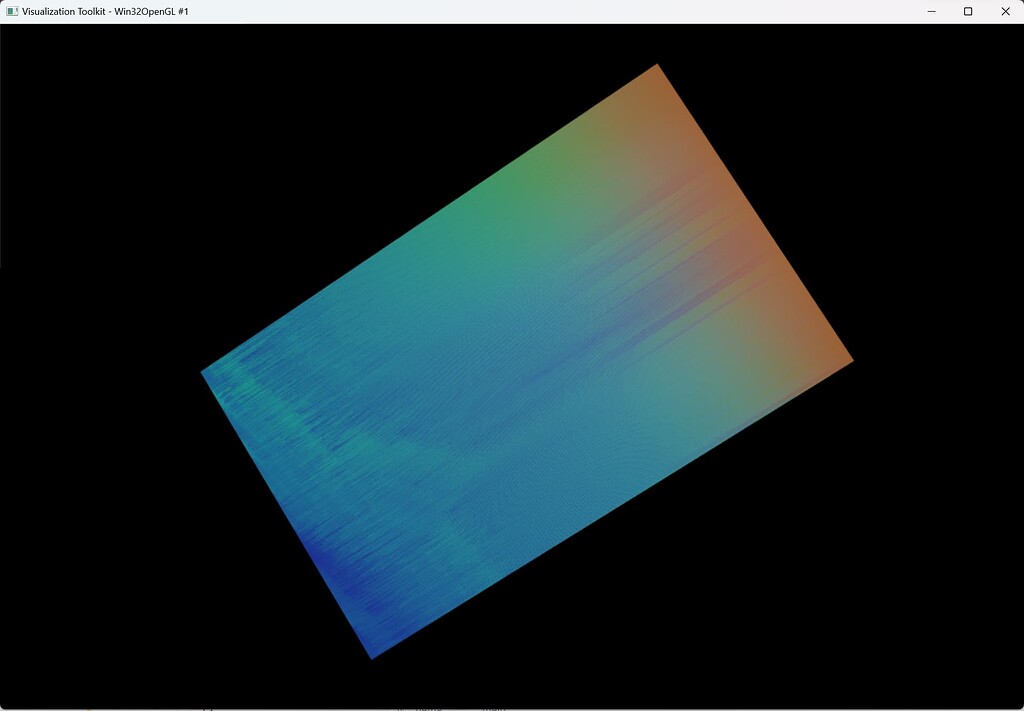Click the left corner of the rendered plane
Viewport: 1024px width, 711px height.
[207, 373]
